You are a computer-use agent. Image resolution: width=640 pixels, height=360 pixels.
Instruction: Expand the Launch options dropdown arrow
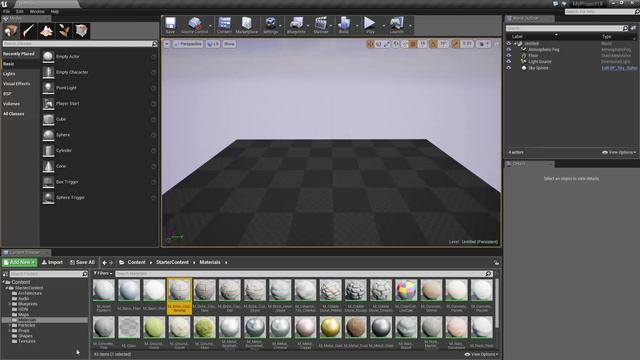coord(410,26)
